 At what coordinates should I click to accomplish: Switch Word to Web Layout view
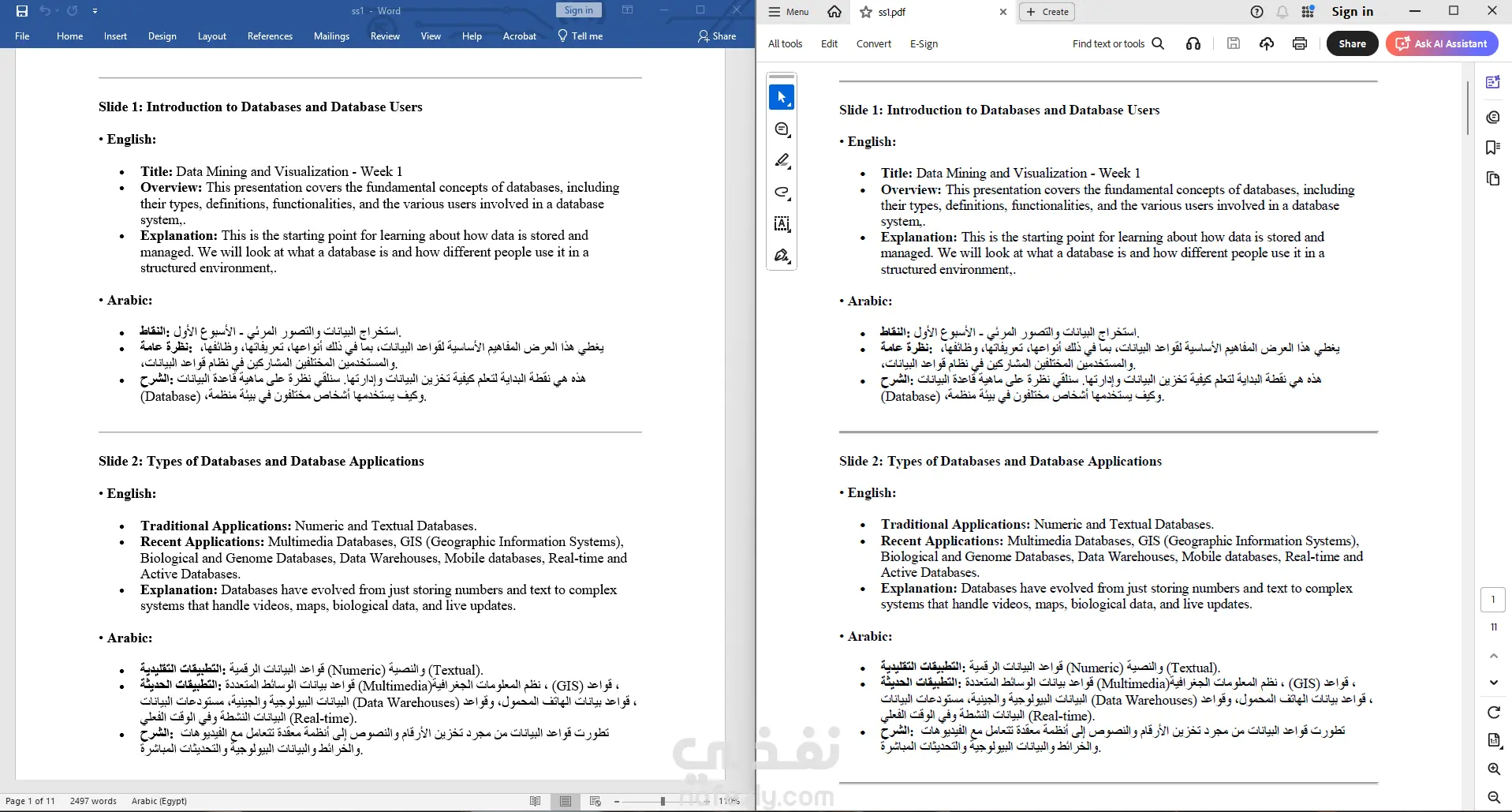(x=595, y=801)
